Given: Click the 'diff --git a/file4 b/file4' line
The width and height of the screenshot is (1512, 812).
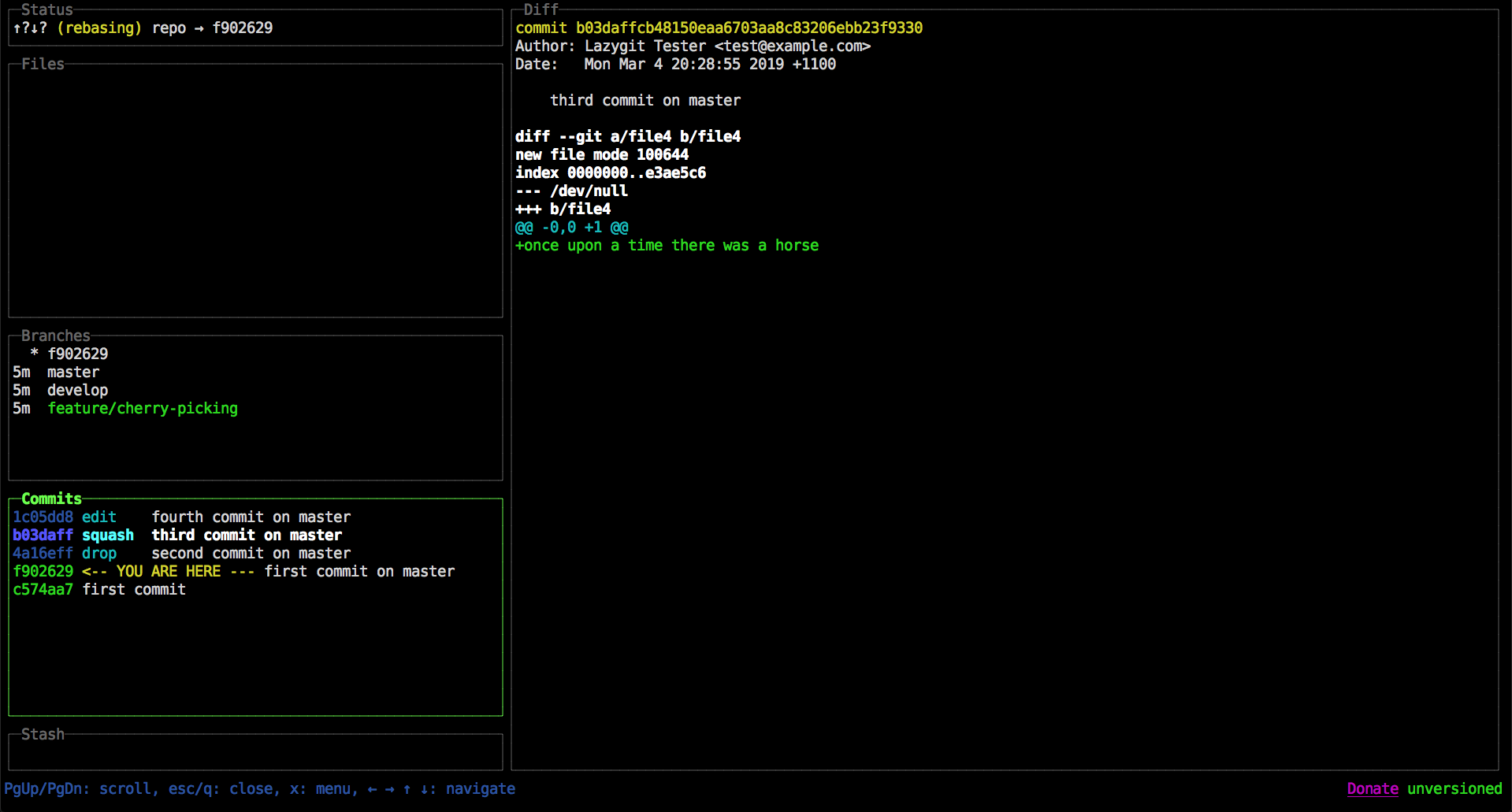Looking at the screenshot, I should click(628, 136).
